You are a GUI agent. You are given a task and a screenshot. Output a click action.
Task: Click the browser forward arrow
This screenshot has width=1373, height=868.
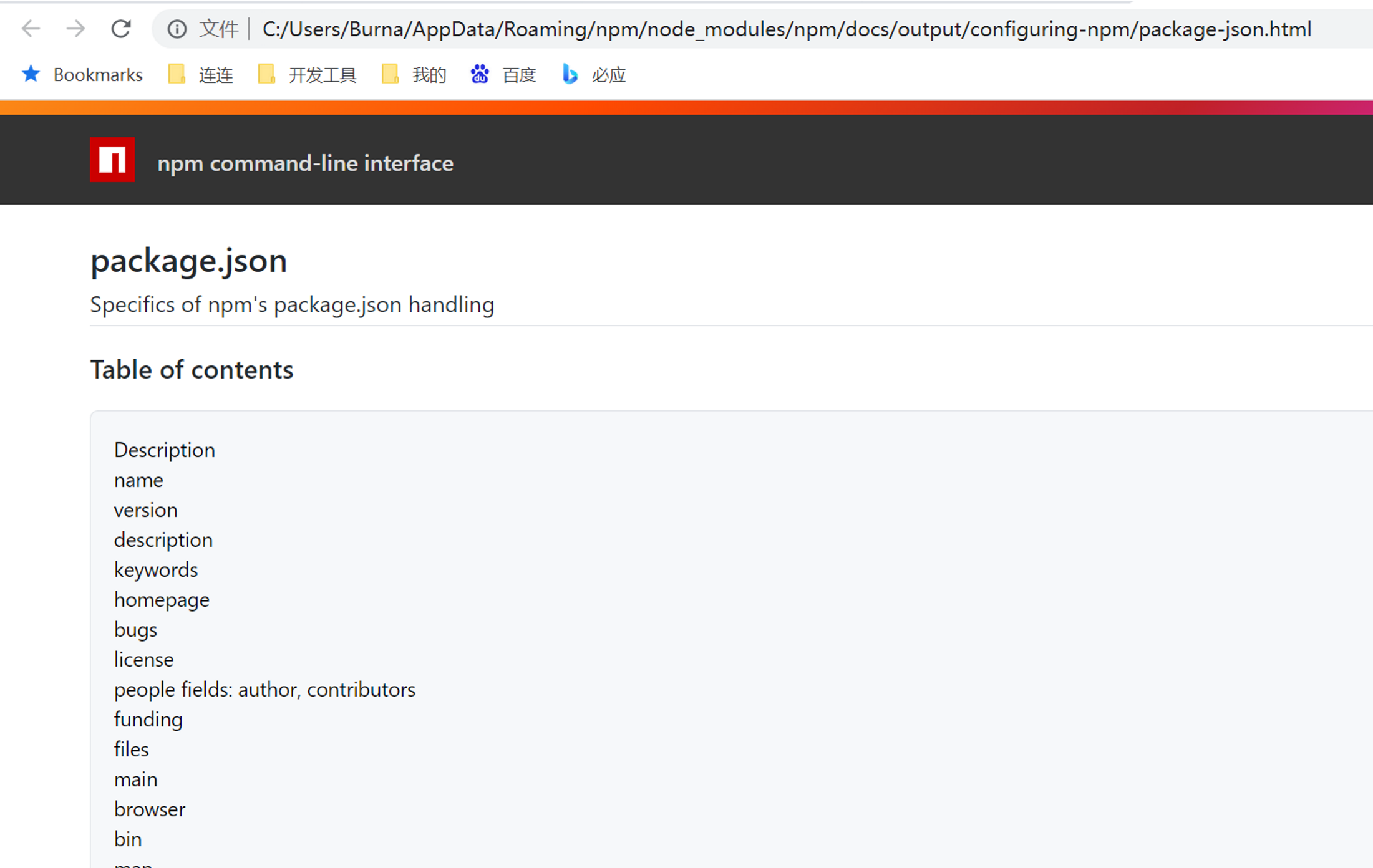point(75,29)
